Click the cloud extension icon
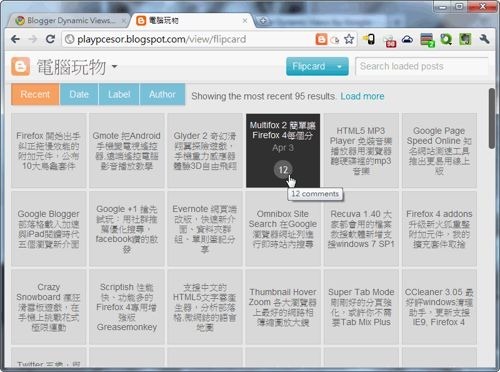500x372 pixels. pyautogui.click(x=407, y=40)
